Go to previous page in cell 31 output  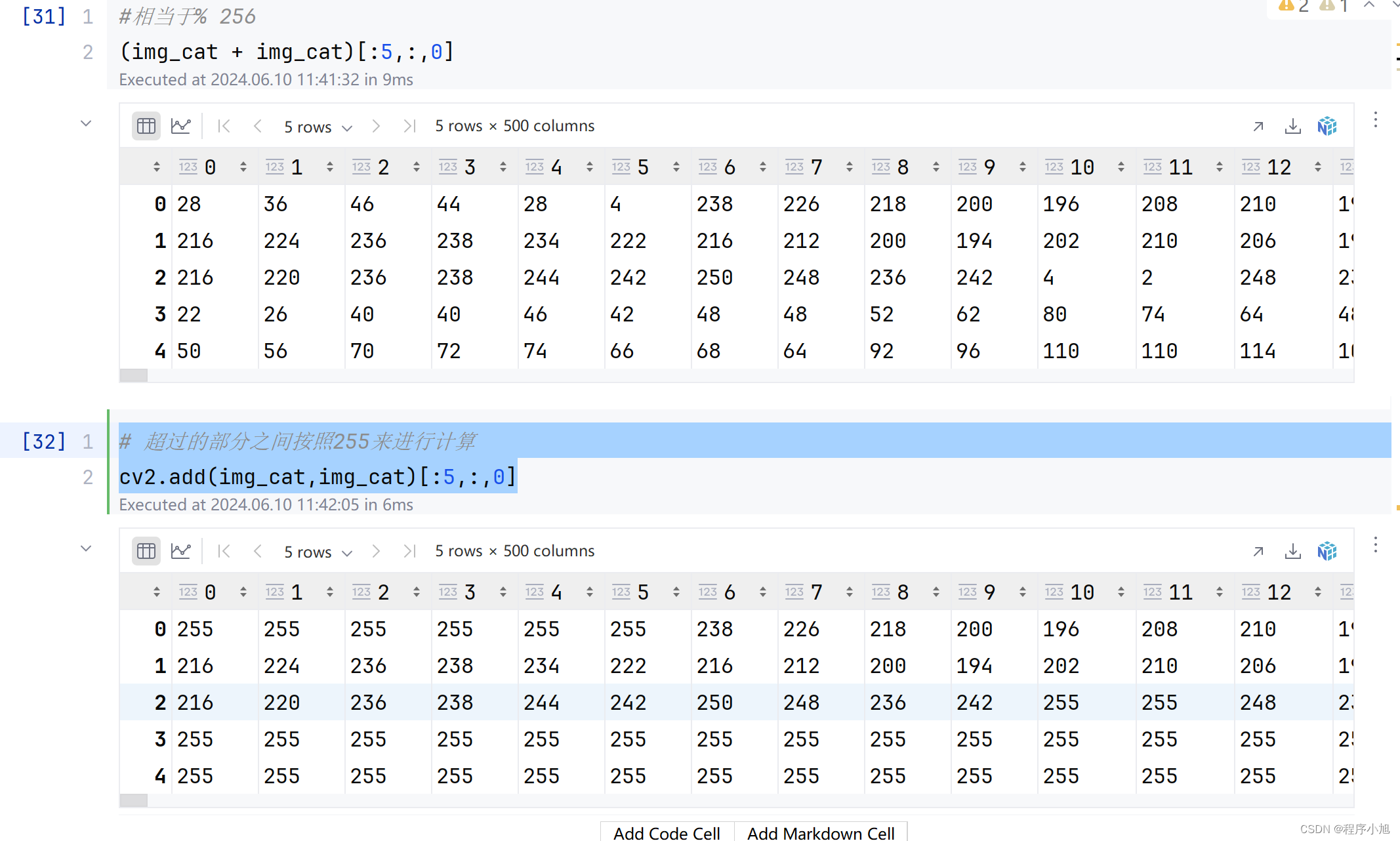click(x=258, y=126)
